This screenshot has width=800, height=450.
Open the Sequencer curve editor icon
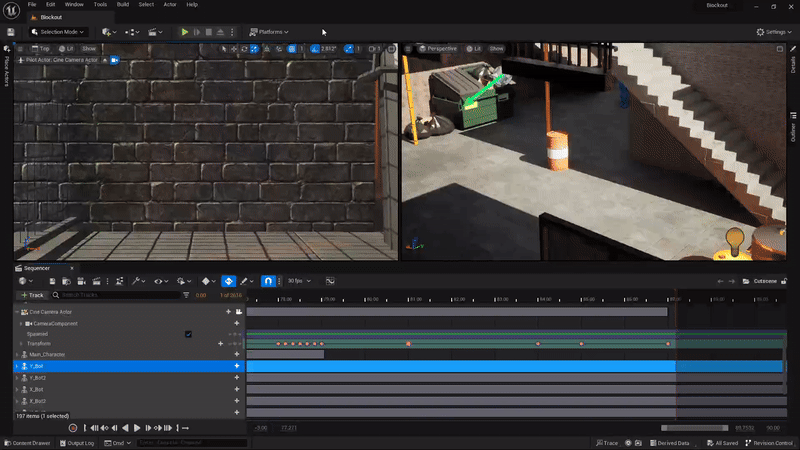click(x=329, y=282)
